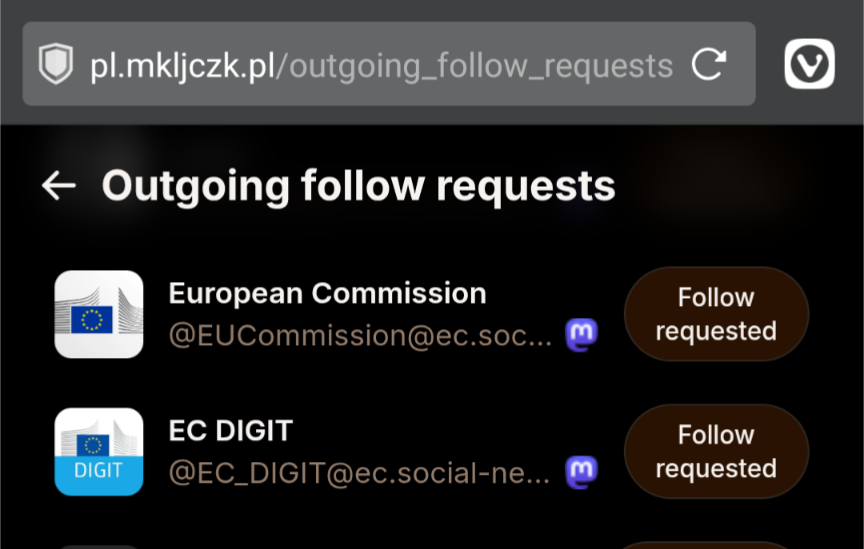Click the shield site-security icon
This screenshot has height=549, width=864.
tap(56, 65)
